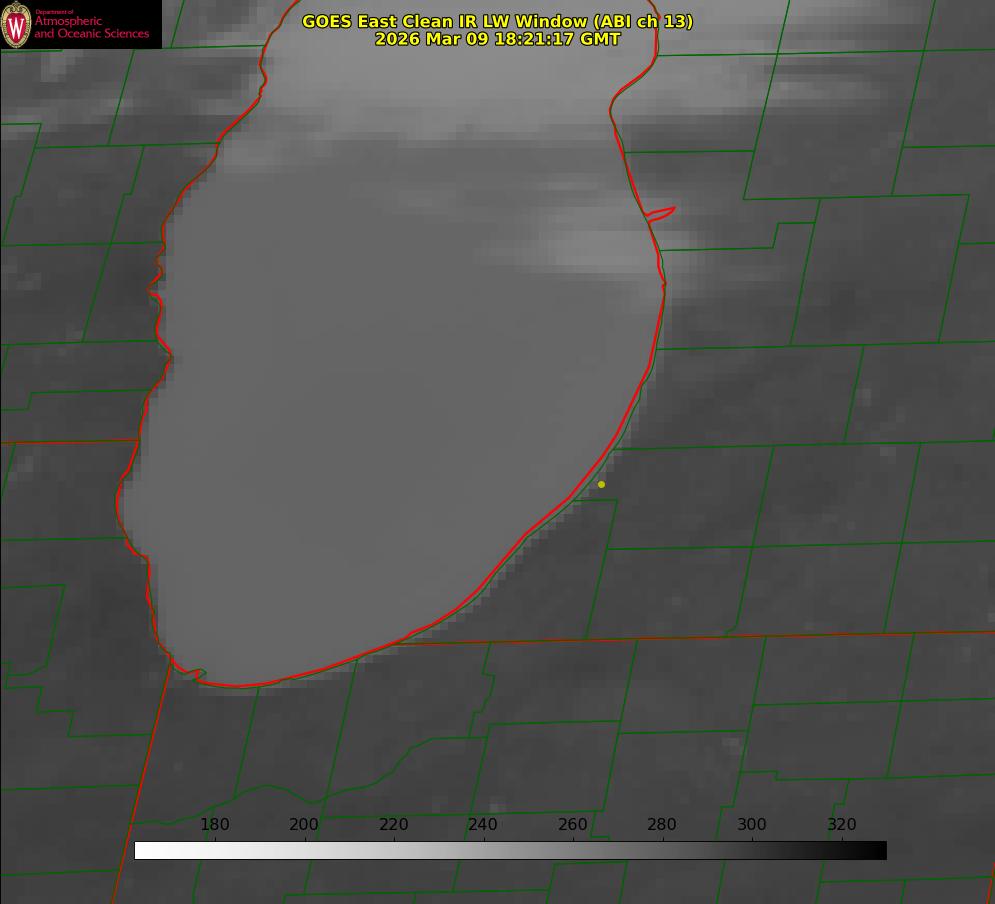Click the GOES East Clean IR title
Screen dimensions: 995x904
tap(497, 21)
